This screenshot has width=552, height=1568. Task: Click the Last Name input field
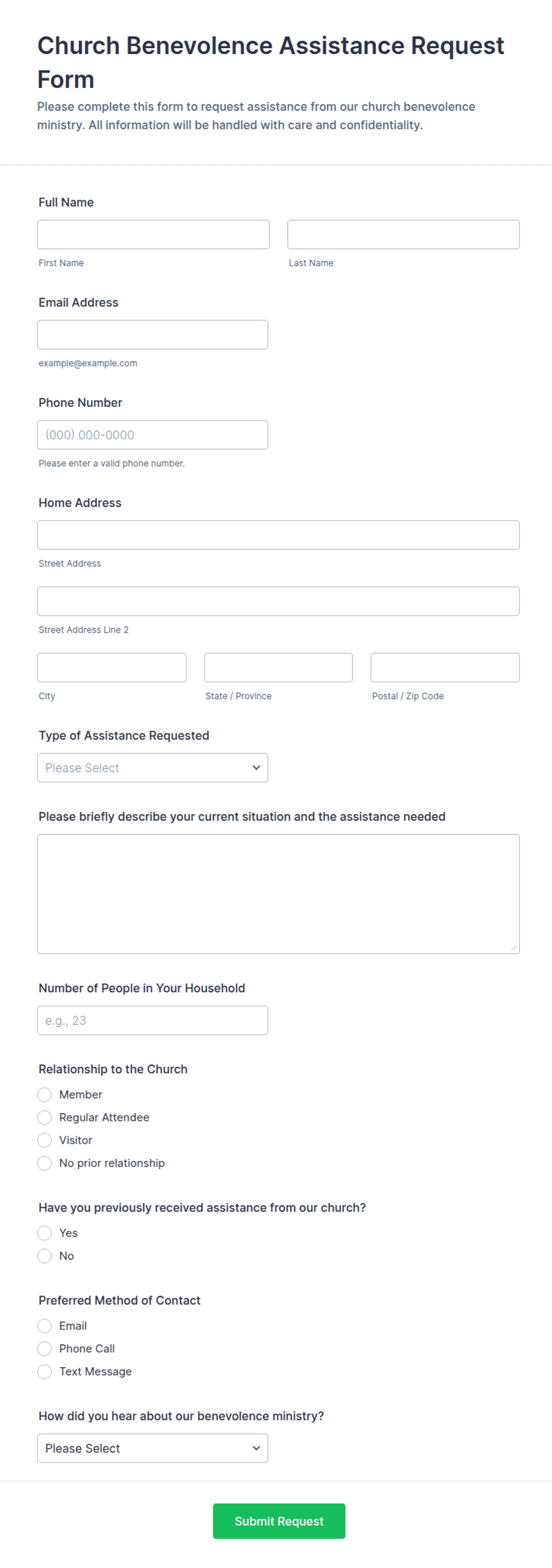pos(403,235)
